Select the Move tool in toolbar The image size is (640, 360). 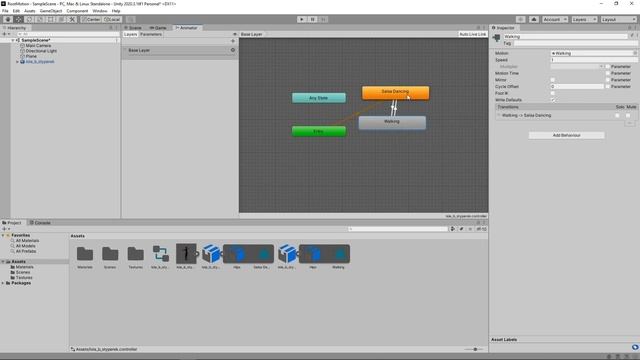(x=19, y=19)
